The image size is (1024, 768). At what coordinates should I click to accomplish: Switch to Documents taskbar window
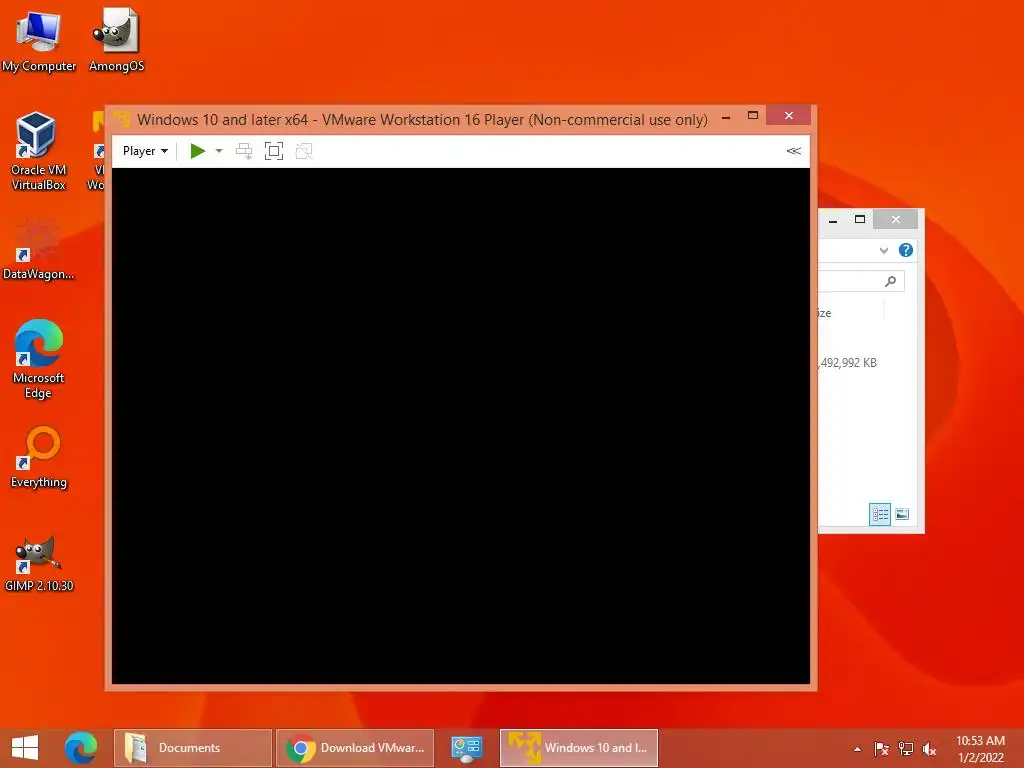[193, 748]
